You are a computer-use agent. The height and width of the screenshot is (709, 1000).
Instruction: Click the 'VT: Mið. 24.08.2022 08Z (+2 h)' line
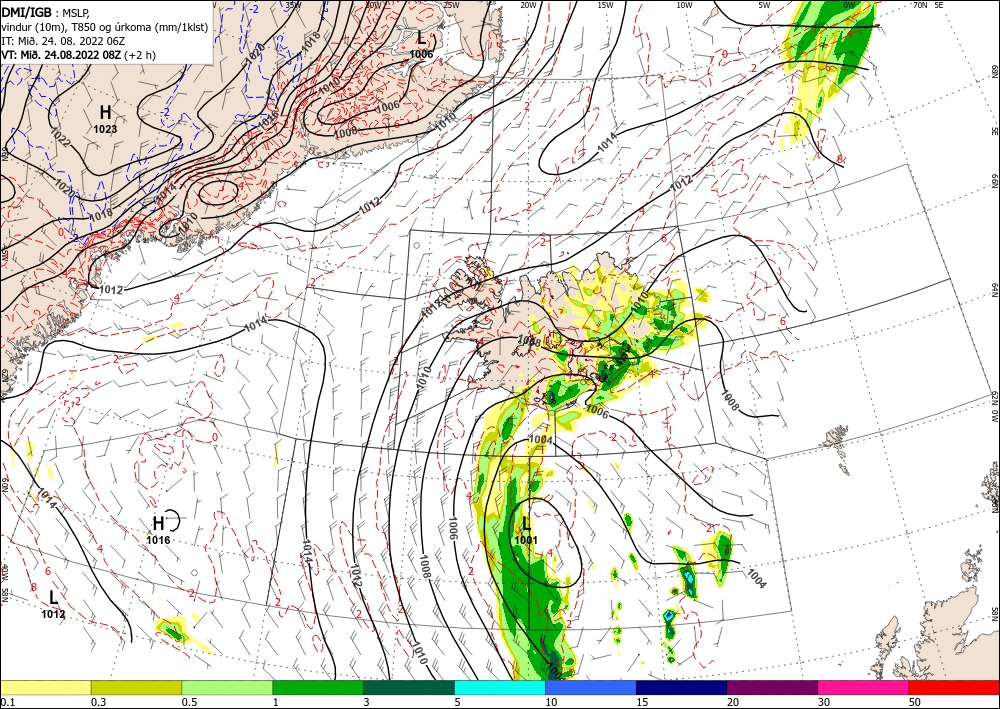coord(78,55)
